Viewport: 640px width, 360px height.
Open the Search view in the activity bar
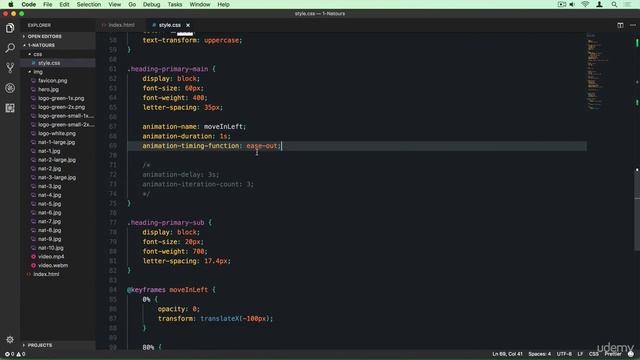tap(10, 48)
